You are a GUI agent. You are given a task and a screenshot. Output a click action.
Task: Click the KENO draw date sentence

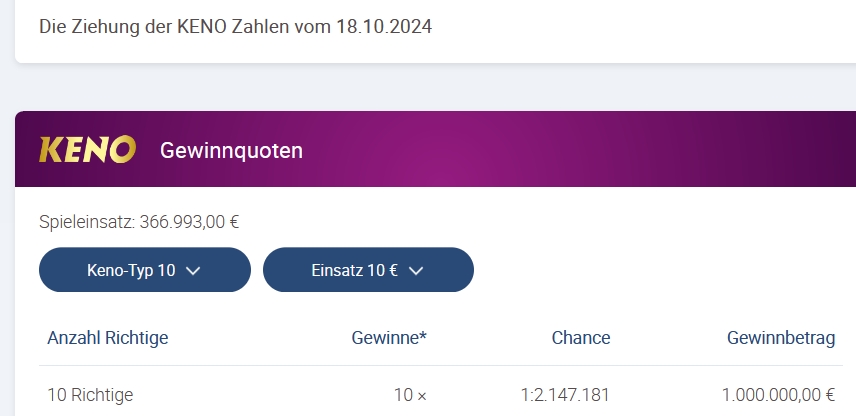[235, 26]
